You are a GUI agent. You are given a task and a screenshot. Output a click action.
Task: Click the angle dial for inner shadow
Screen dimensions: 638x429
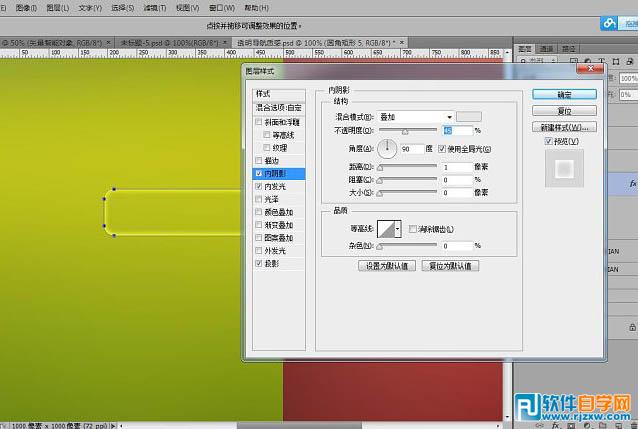coord(387,149)
